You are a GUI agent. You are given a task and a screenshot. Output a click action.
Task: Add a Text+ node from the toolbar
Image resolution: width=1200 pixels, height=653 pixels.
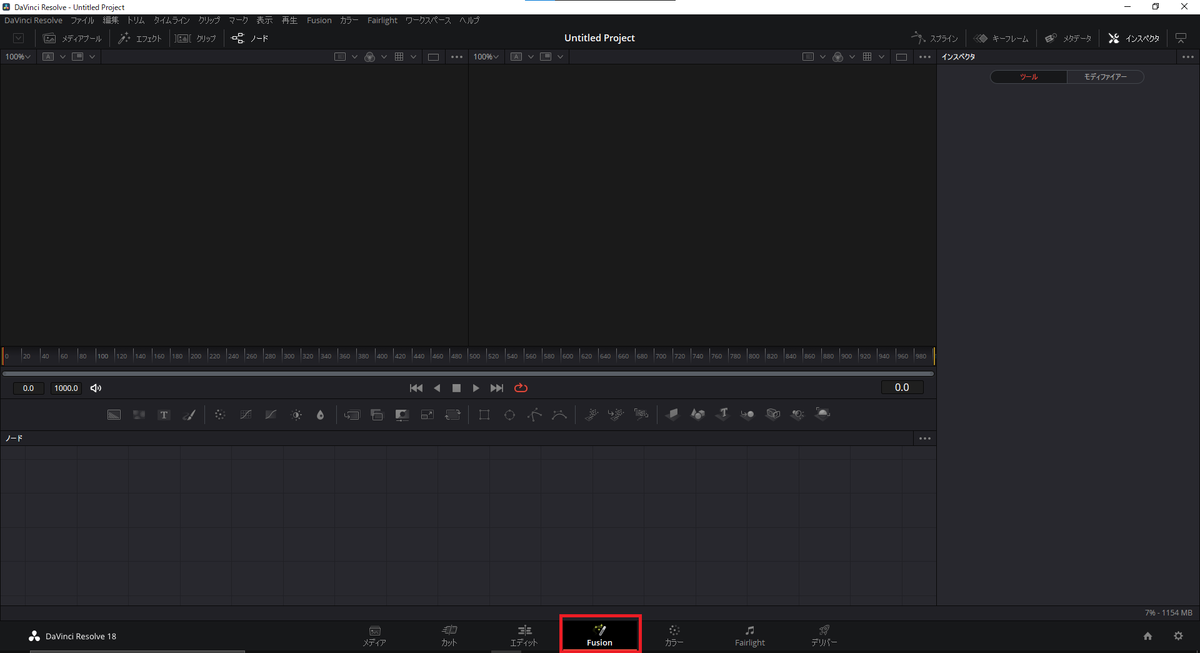coord(164,414)
